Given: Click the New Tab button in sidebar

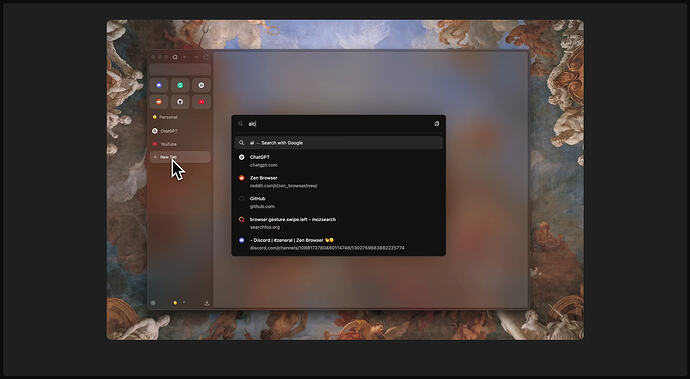Looking at the screenshot, I should (180, 157).
